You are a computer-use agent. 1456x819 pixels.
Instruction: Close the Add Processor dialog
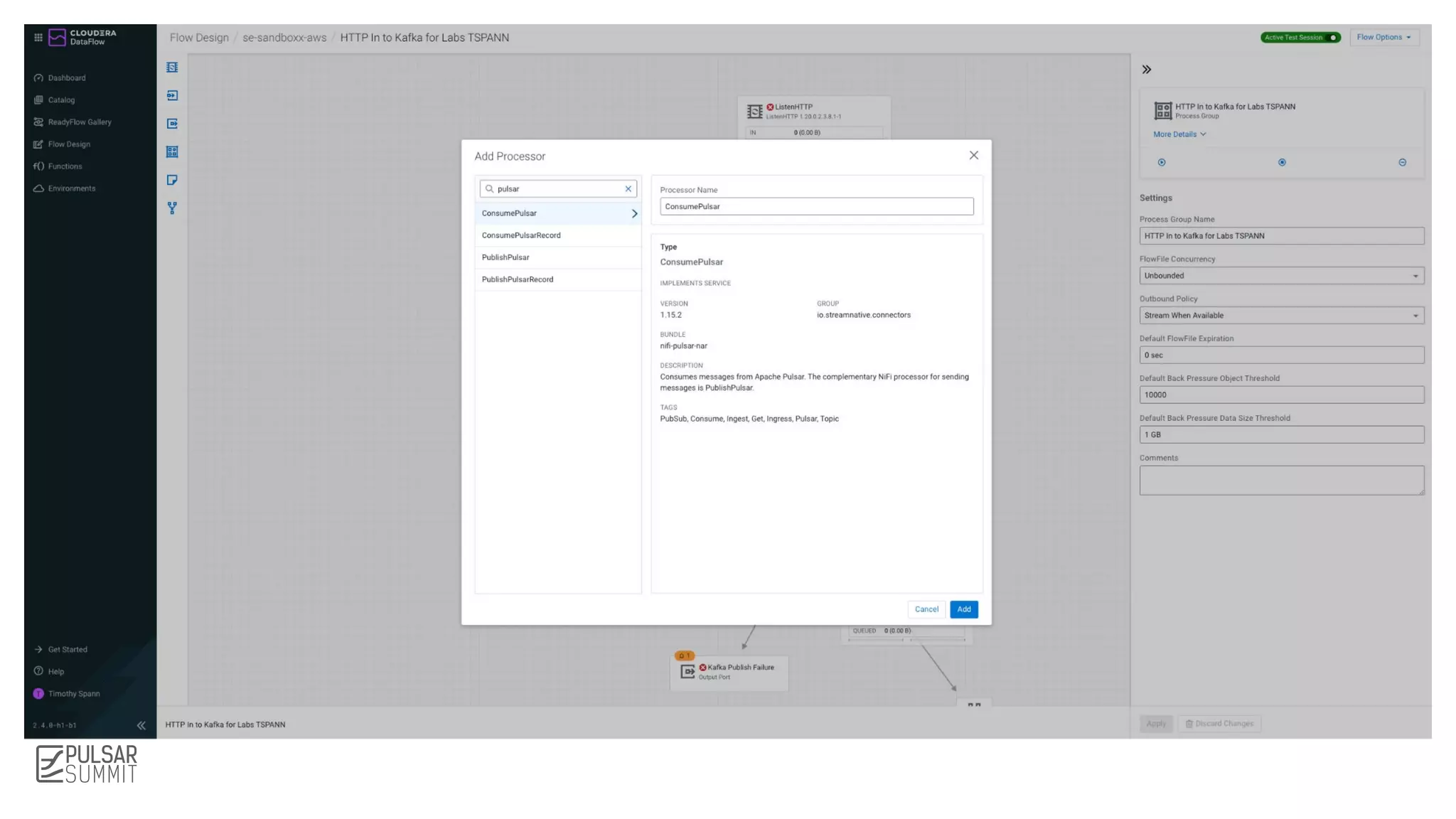click(973, 155)
